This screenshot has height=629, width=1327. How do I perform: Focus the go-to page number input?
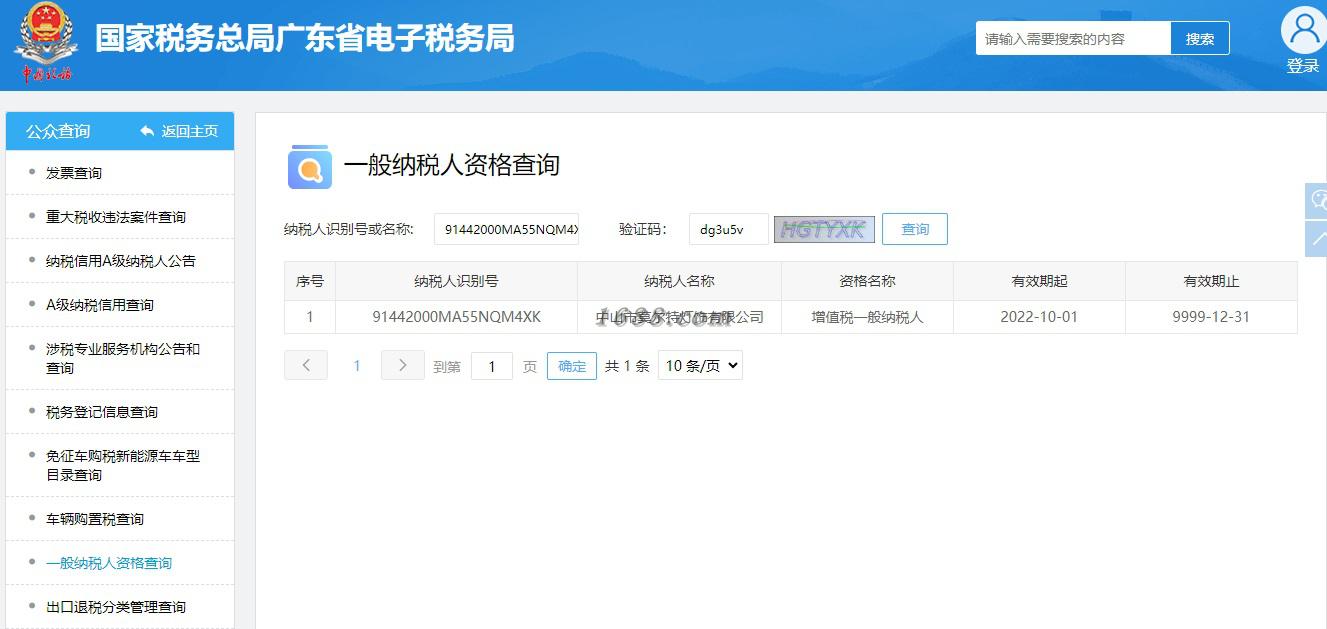pyautogui.click(x=492, y=366)
